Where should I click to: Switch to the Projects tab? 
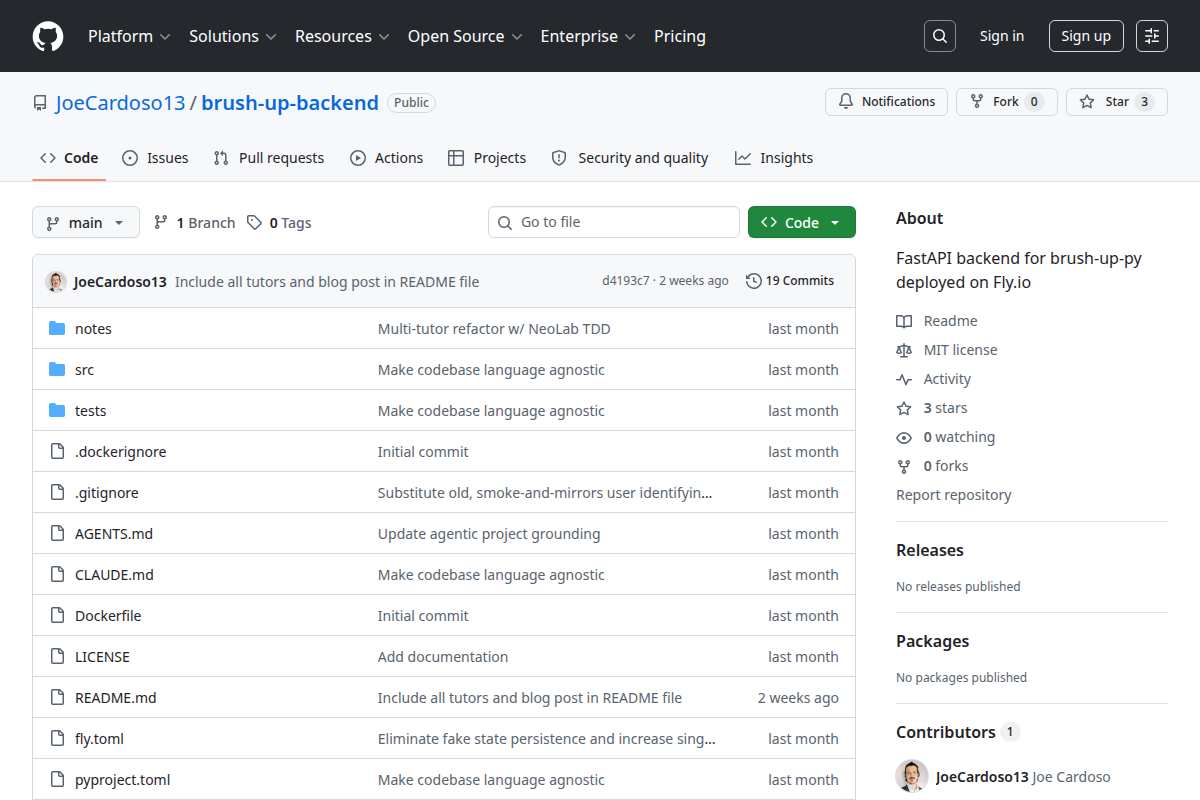(x=487, y=158)
